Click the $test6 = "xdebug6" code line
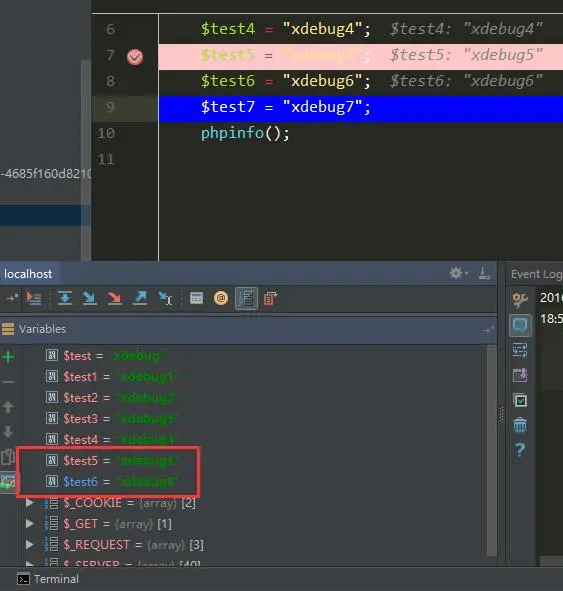This screenshot has width=563, height=591. tap(285, 81)
